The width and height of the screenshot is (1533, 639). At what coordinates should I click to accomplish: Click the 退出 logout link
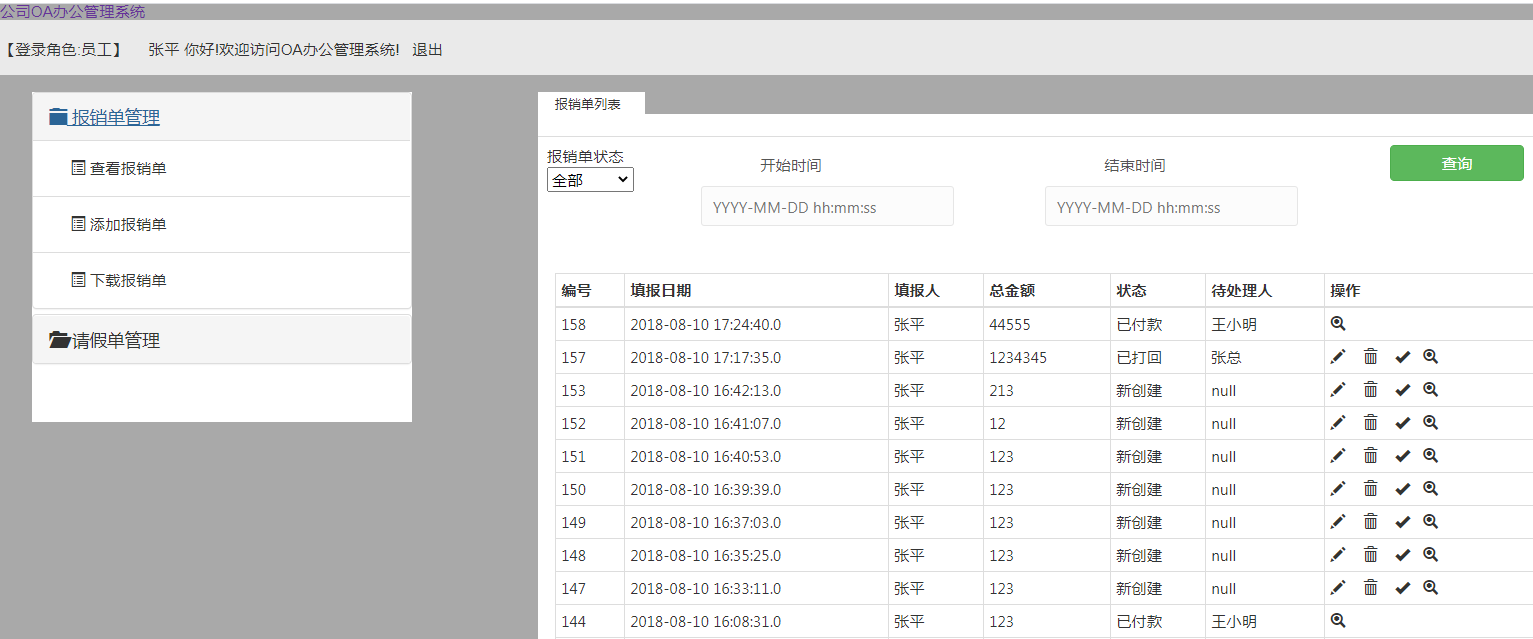point(427,49)
